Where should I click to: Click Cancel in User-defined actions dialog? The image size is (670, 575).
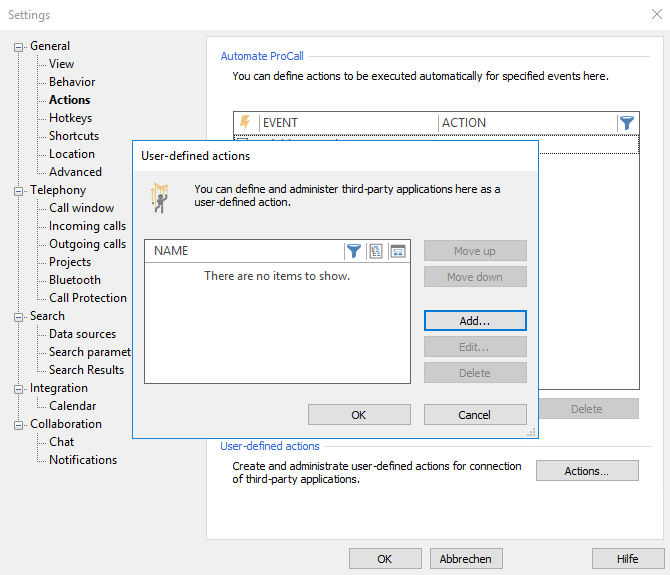click(x=475, y=415)
